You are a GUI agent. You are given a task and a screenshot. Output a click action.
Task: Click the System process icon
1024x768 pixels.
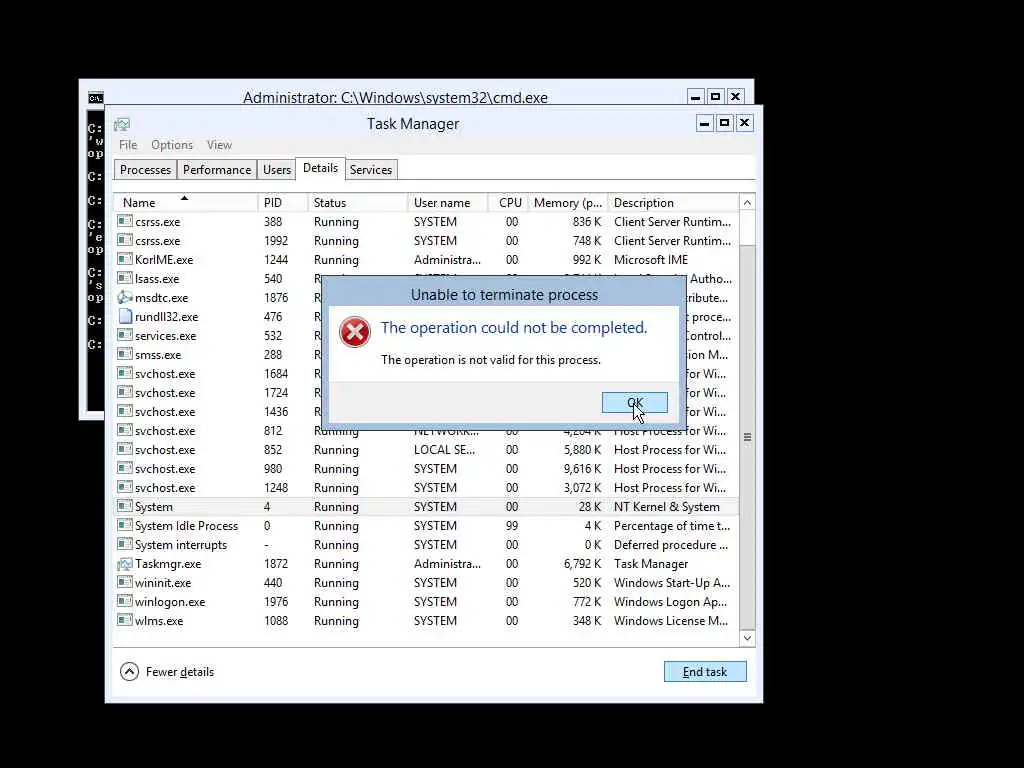[x=125, y=506]
